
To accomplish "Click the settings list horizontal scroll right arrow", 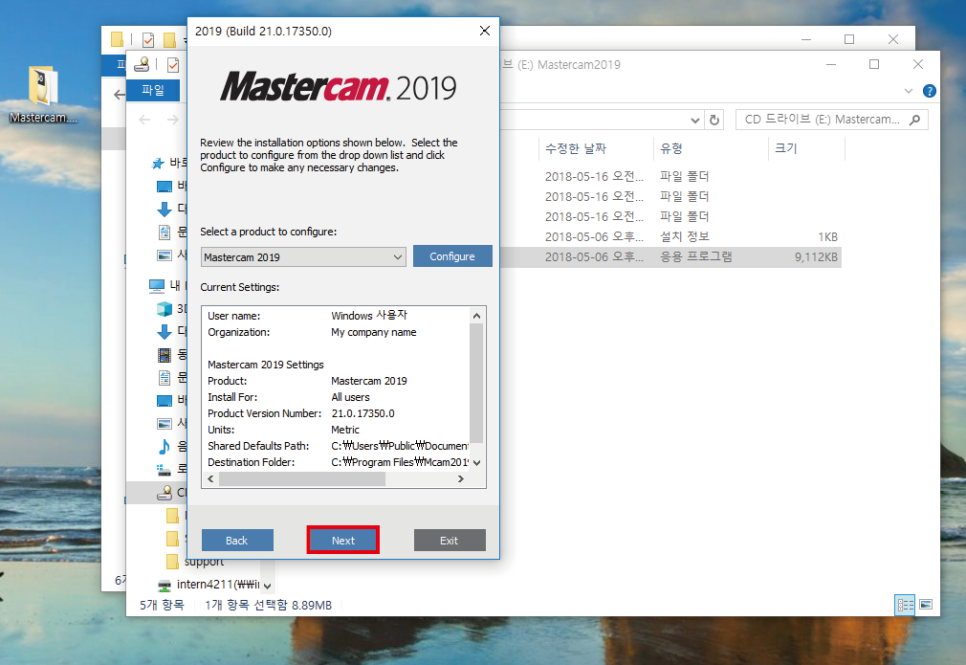I will [460, 479].
